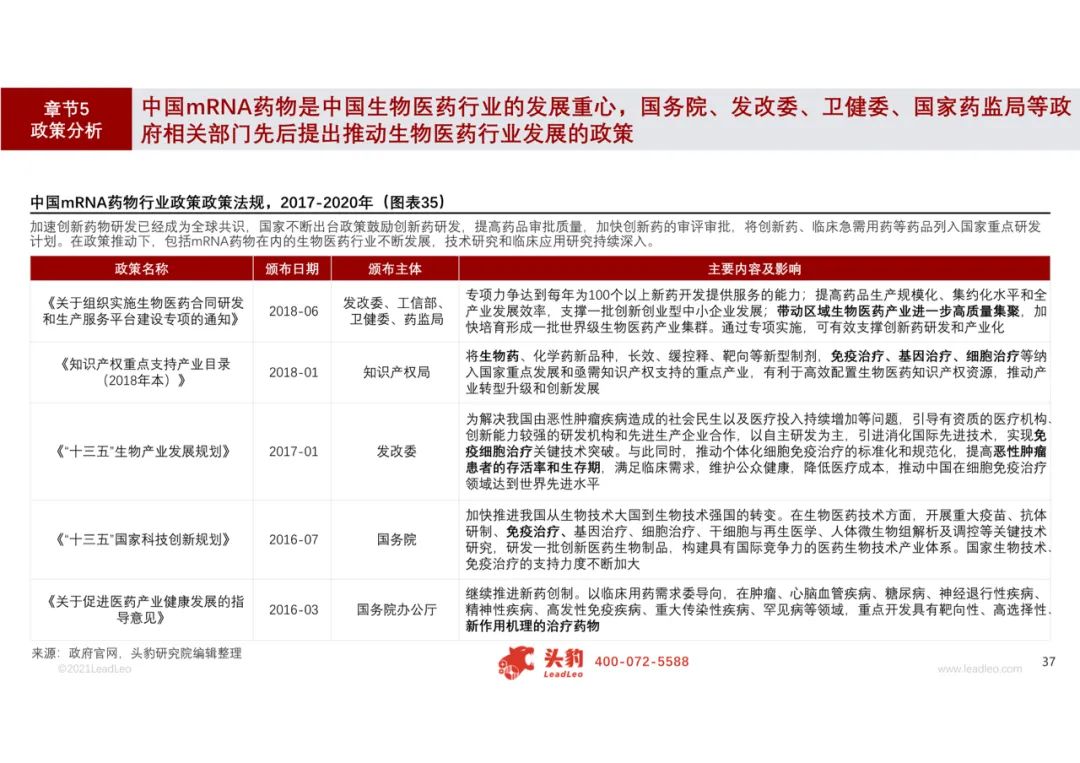1080x763 pixels.
Task: Click the 颁布主体 column header
Action: [x=395, y=269]
